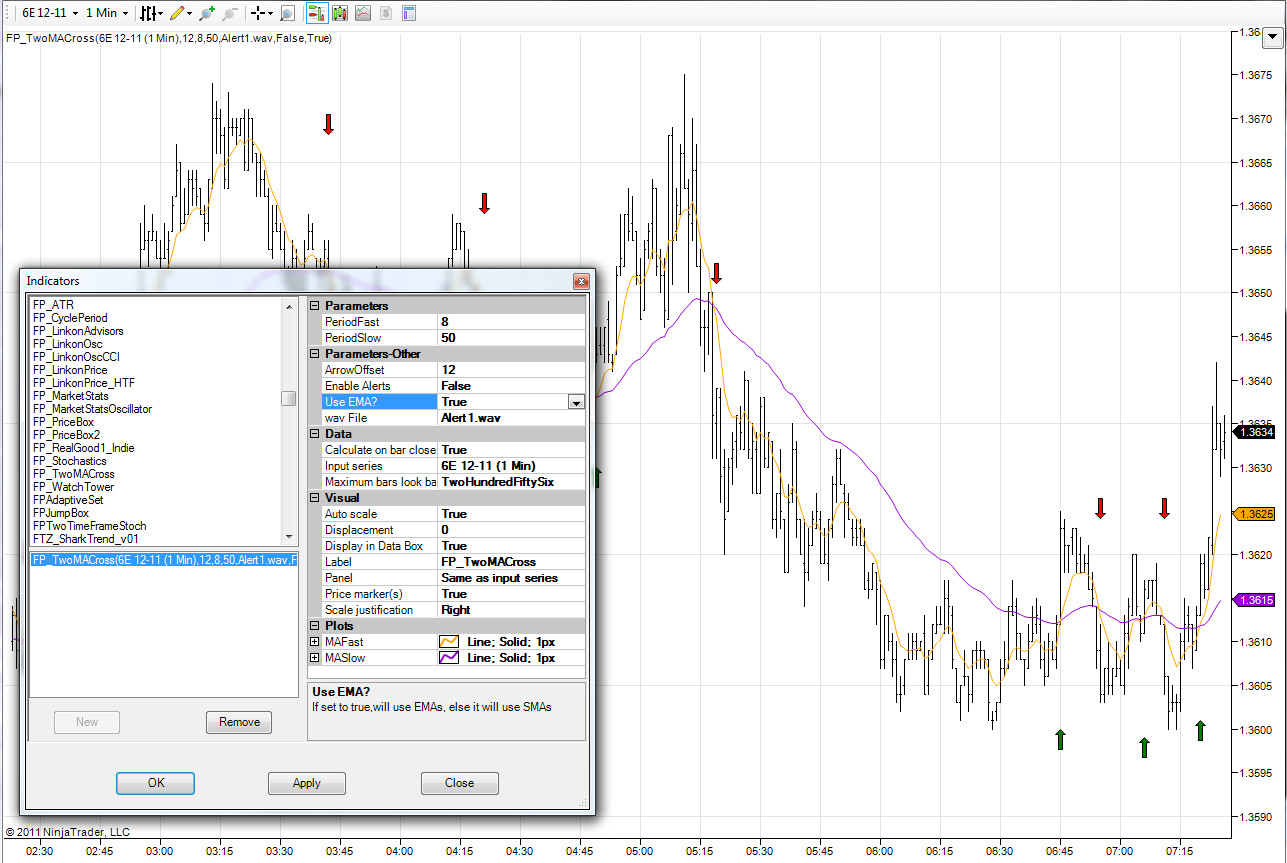
Task: Edit the ArrowOffset value 12
Action: 511,370
